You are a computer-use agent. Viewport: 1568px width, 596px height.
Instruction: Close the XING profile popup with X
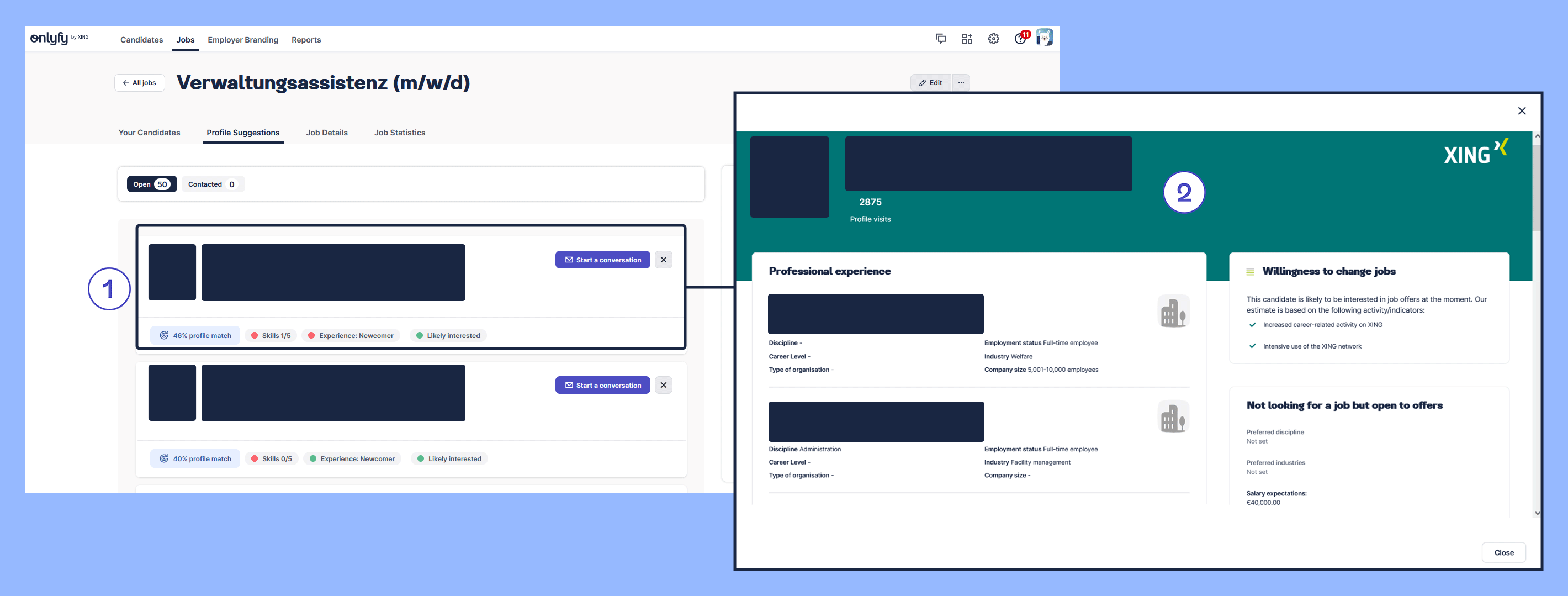click(x=1521, y=111)
